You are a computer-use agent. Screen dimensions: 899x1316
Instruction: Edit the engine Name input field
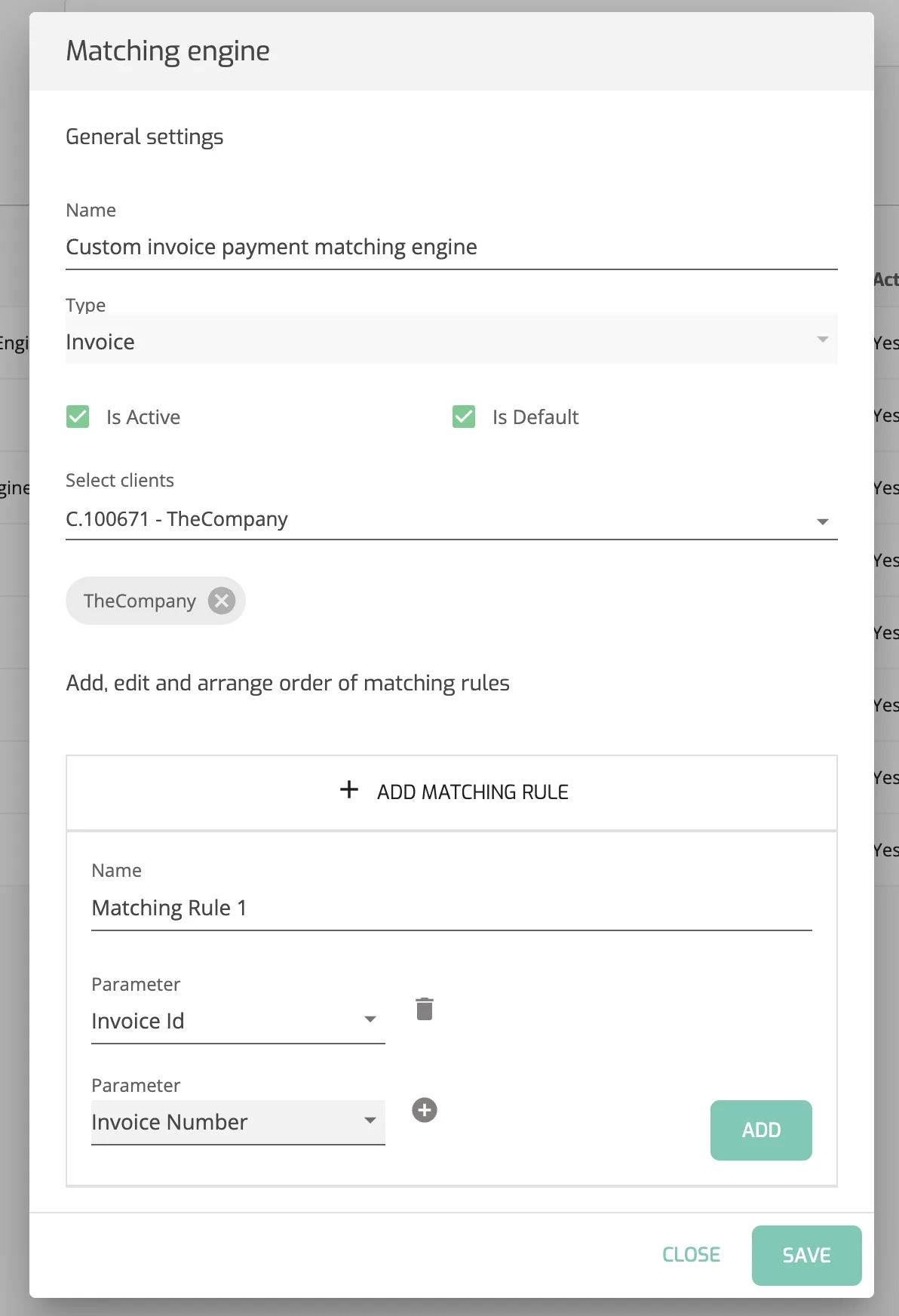(452, 248)
